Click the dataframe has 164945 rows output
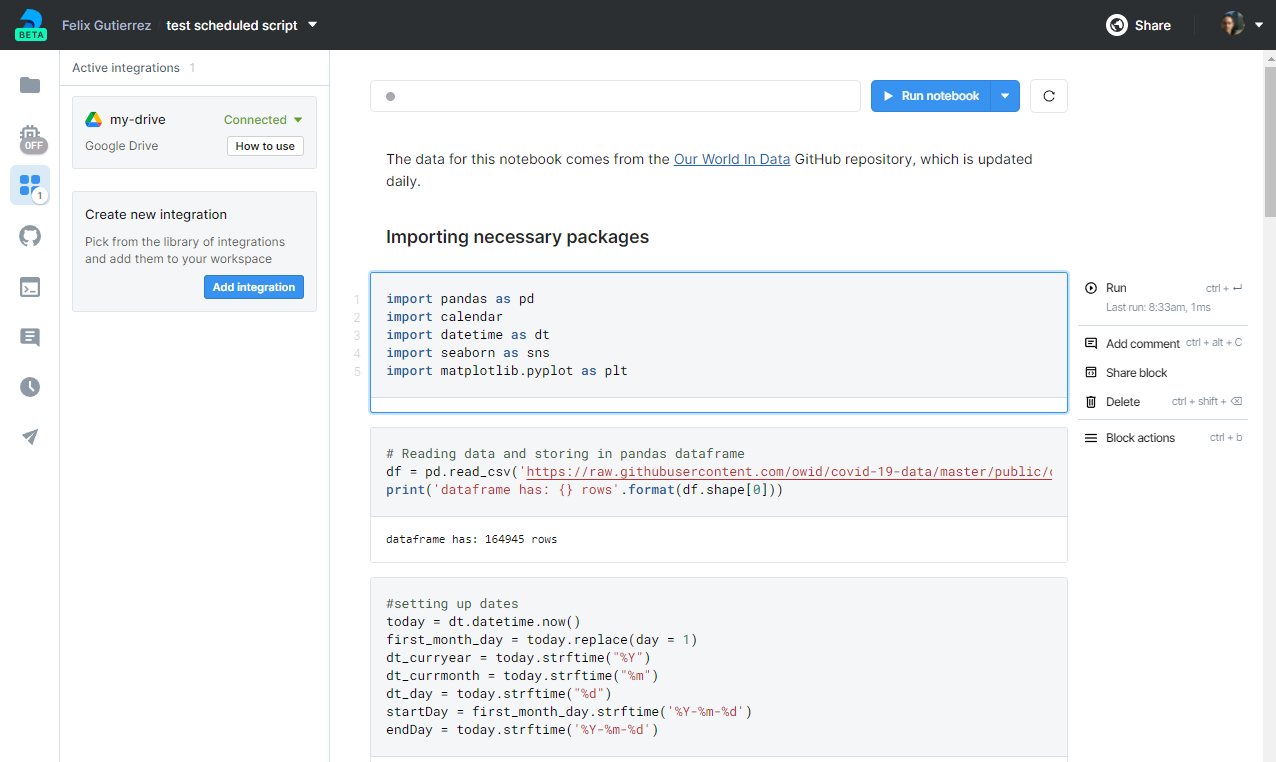 pyautogui.click(x=471, y=539)
